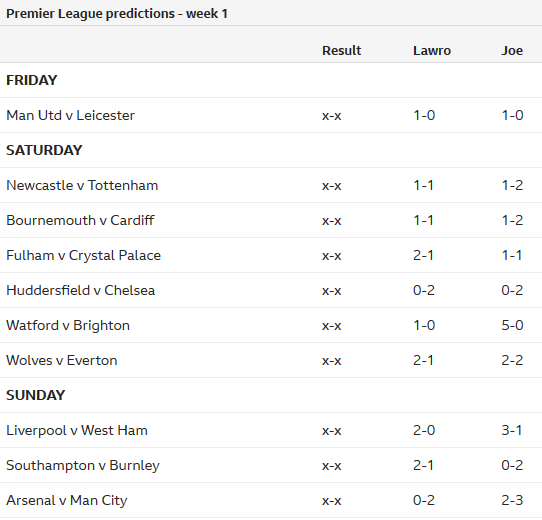Click the Result column header

point(342,50)
